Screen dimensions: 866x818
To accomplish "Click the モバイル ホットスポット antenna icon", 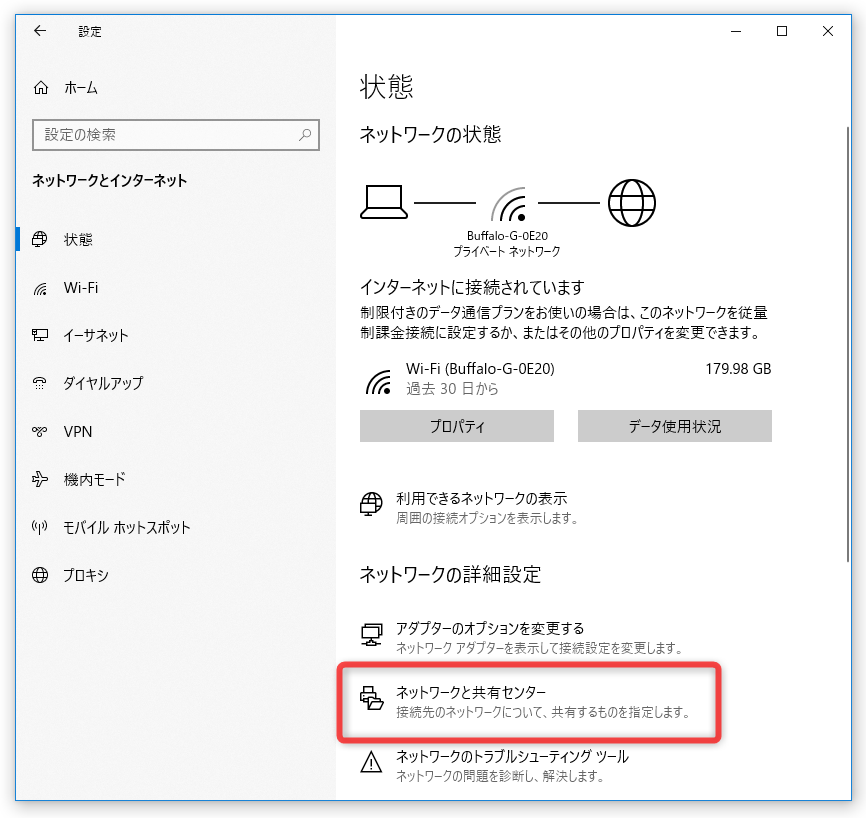I will pos(39,527).
